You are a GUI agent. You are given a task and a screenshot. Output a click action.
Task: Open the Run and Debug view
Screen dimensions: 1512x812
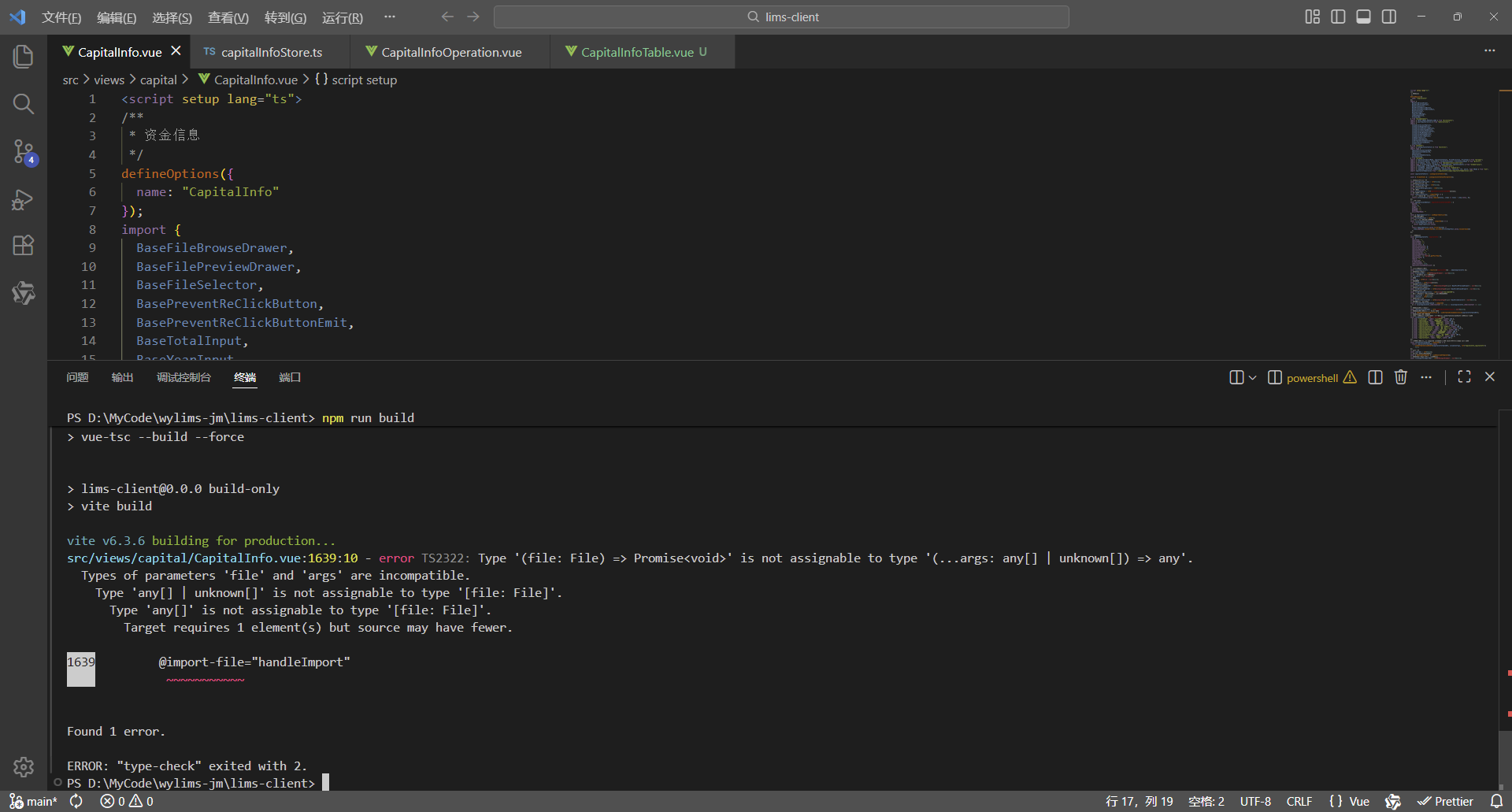(24, 200)
